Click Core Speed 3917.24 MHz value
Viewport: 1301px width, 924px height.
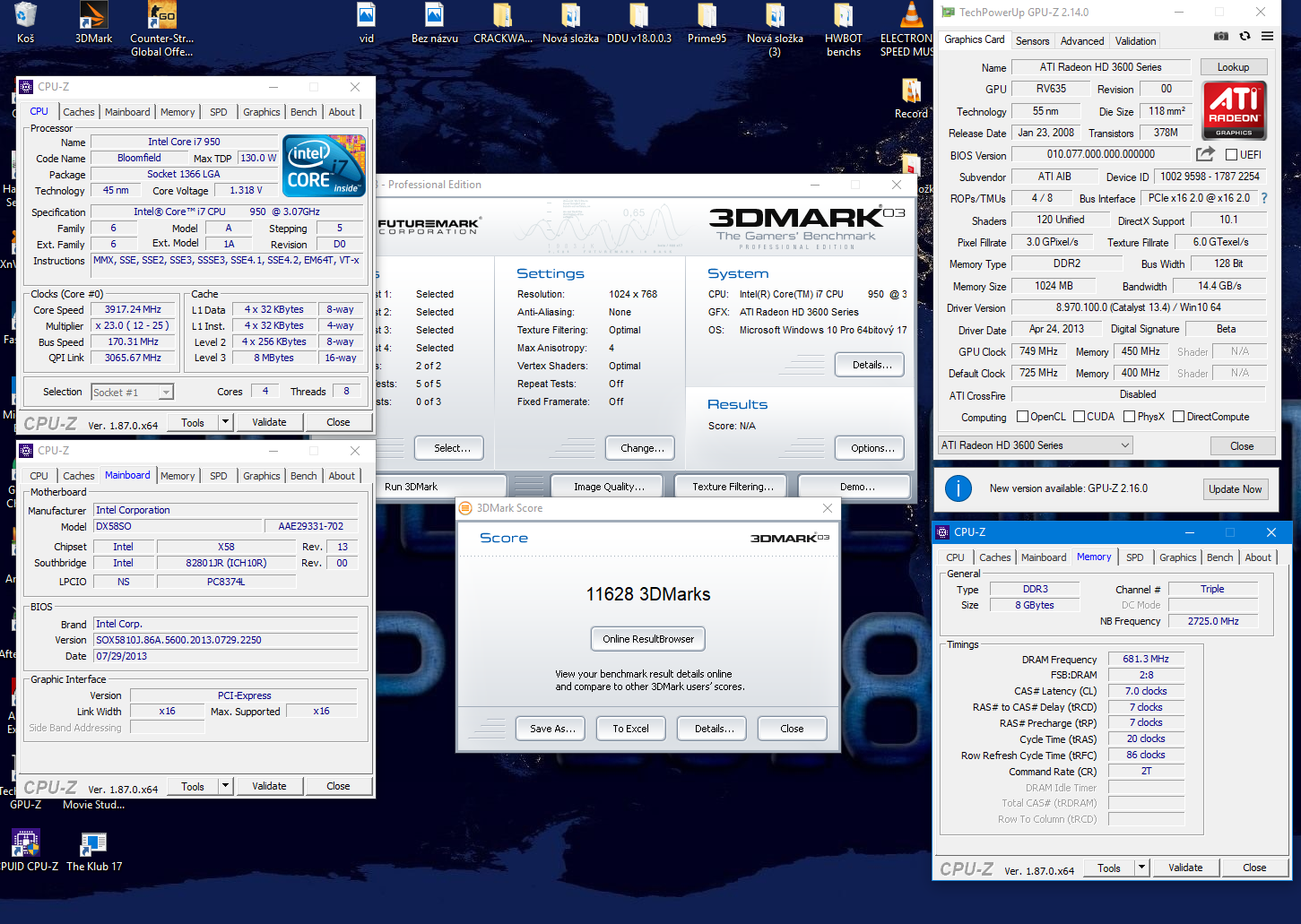click(x=133, y=309)
